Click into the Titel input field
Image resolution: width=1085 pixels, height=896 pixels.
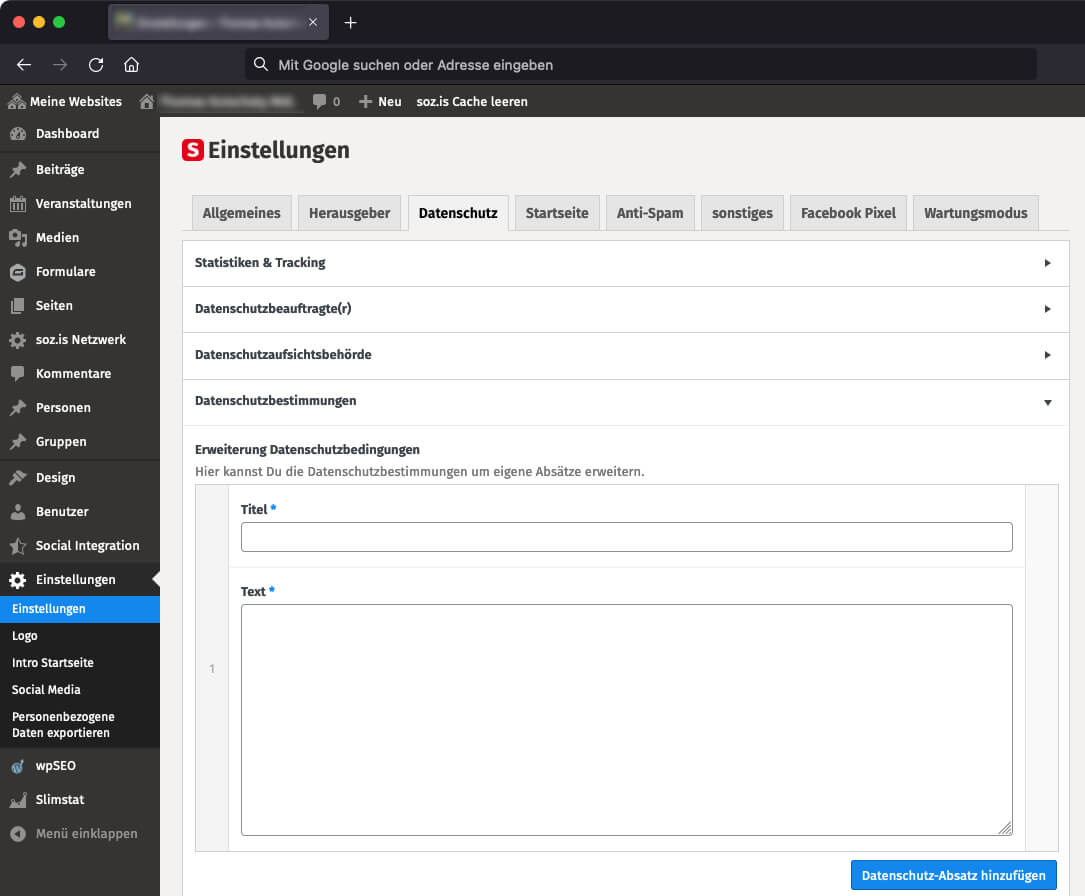pyautogui.click(x=626, y=537)
